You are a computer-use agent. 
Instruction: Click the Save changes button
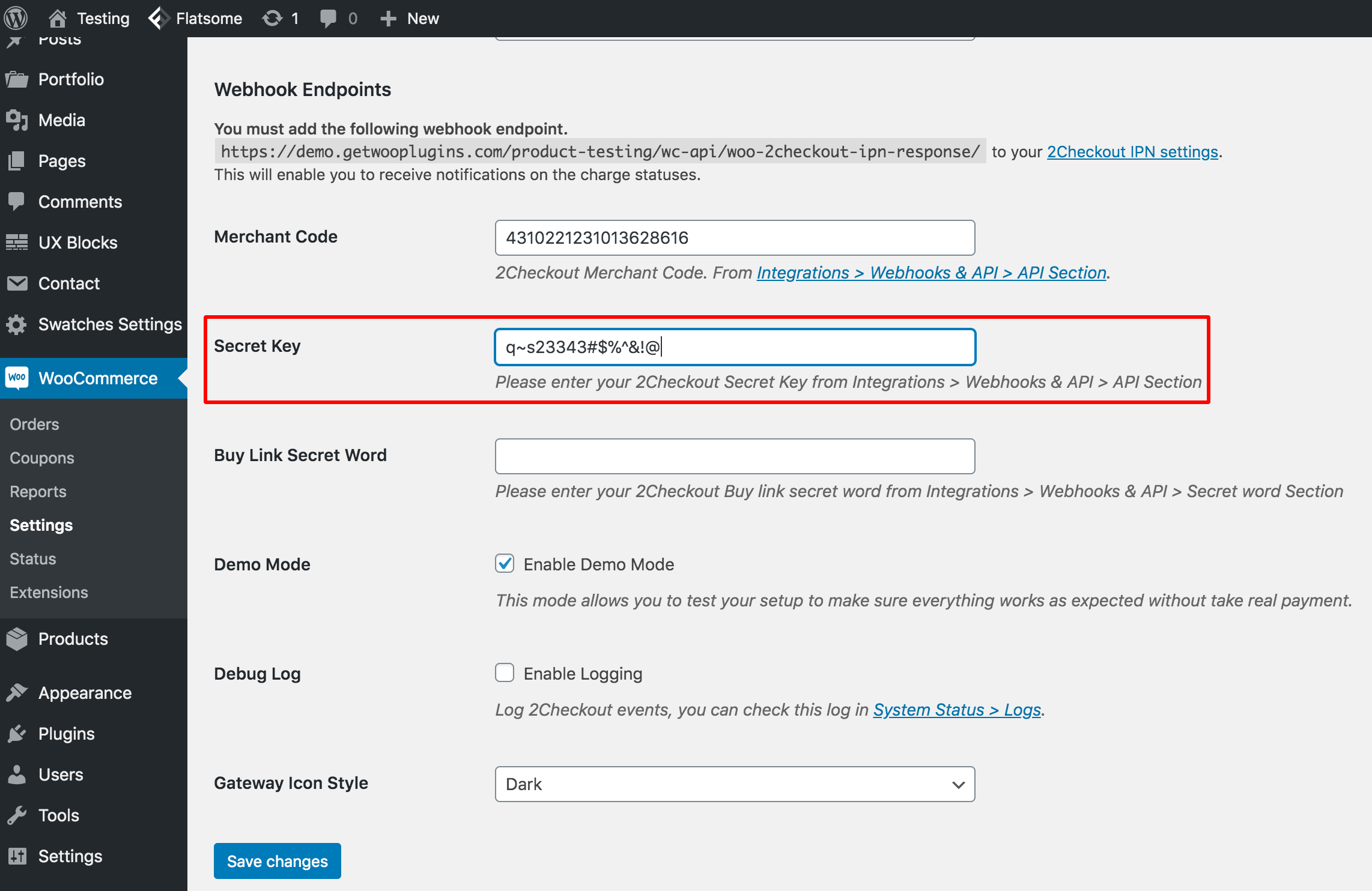[x=278, y=861]
